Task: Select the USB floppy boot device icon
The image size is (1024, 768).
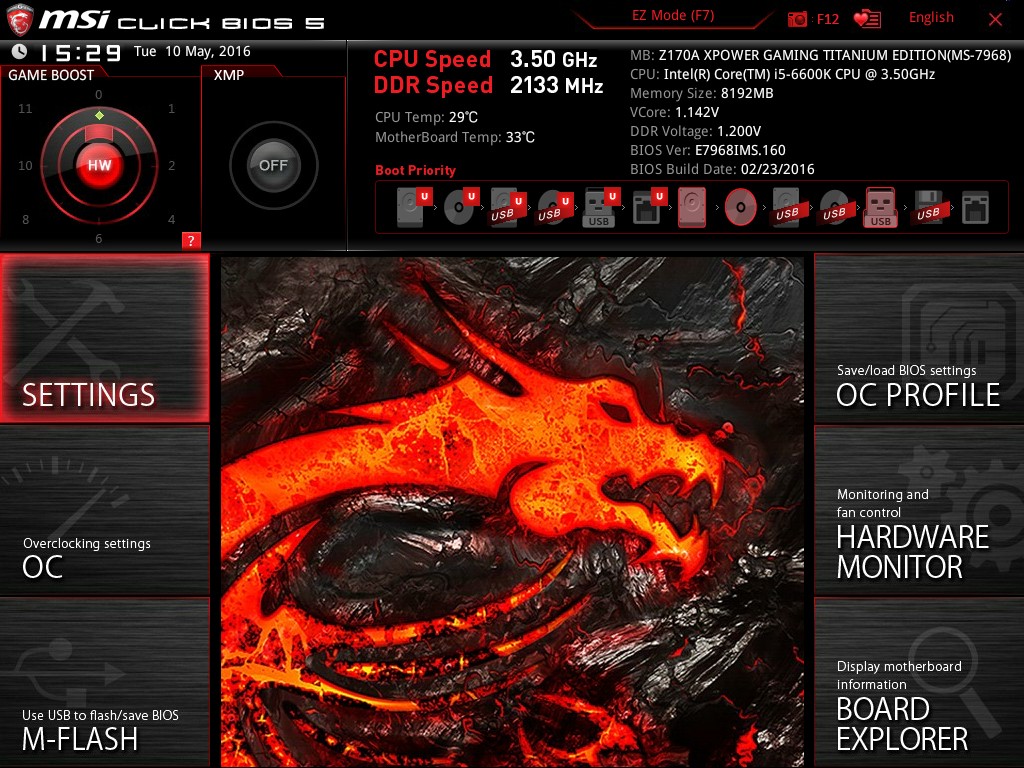Action: tap(928, 208)
